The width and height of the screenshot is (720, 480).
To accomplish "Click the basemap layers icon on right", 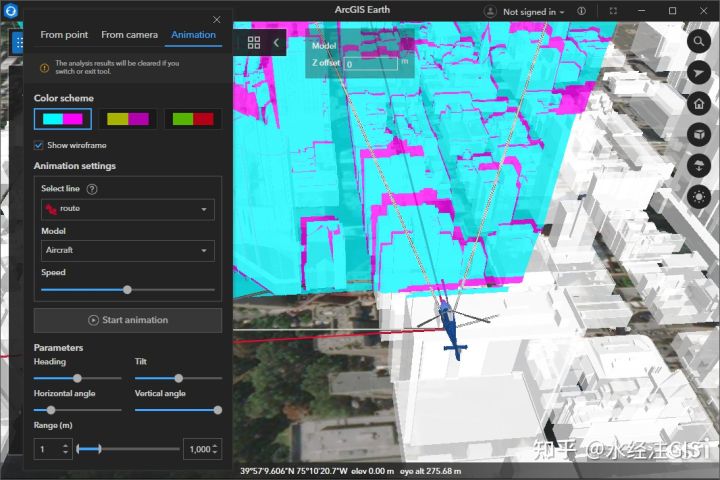I will [699, 166].
